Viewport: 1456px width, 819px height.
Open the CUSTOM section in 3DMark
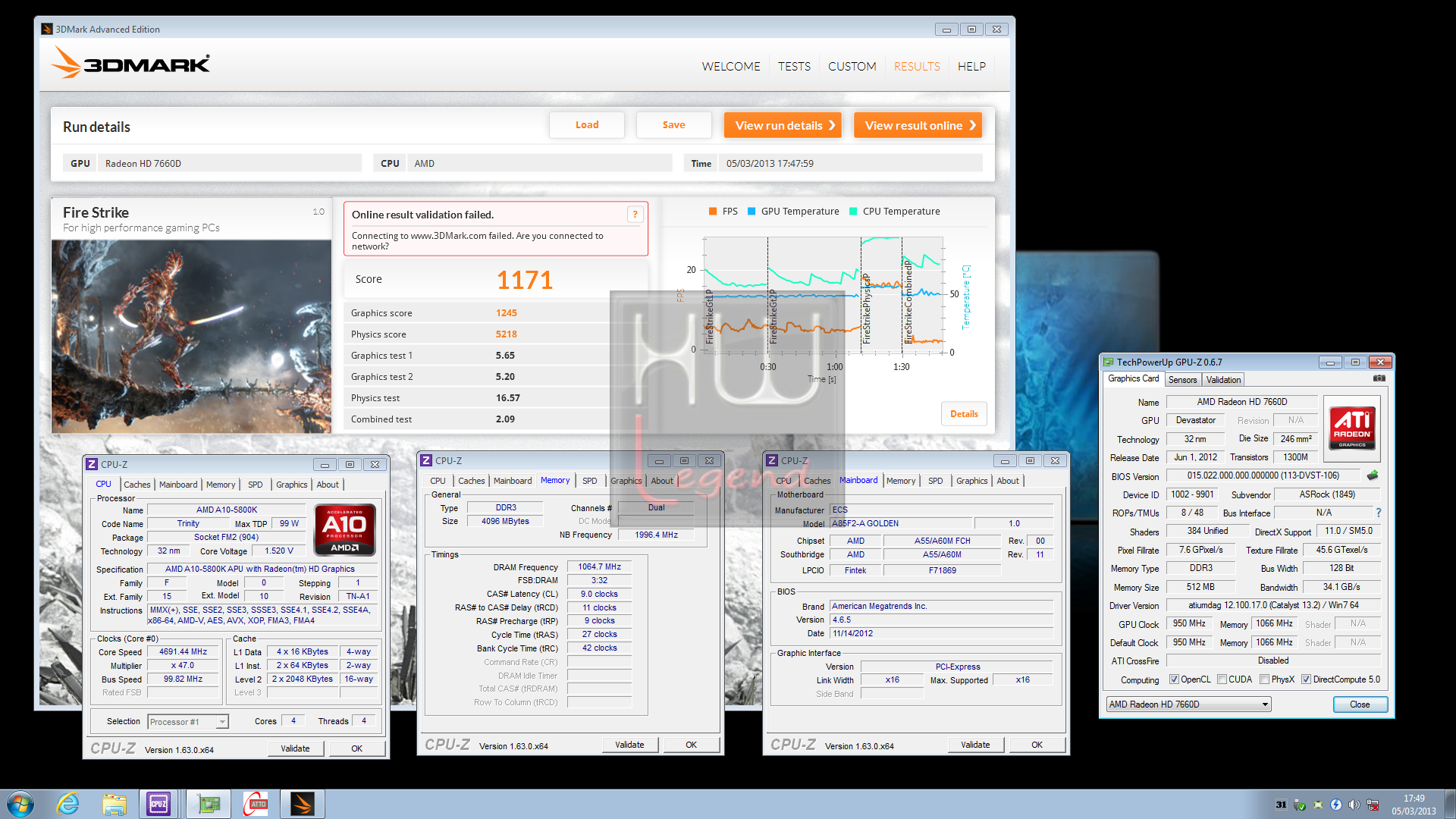(852, 67)
